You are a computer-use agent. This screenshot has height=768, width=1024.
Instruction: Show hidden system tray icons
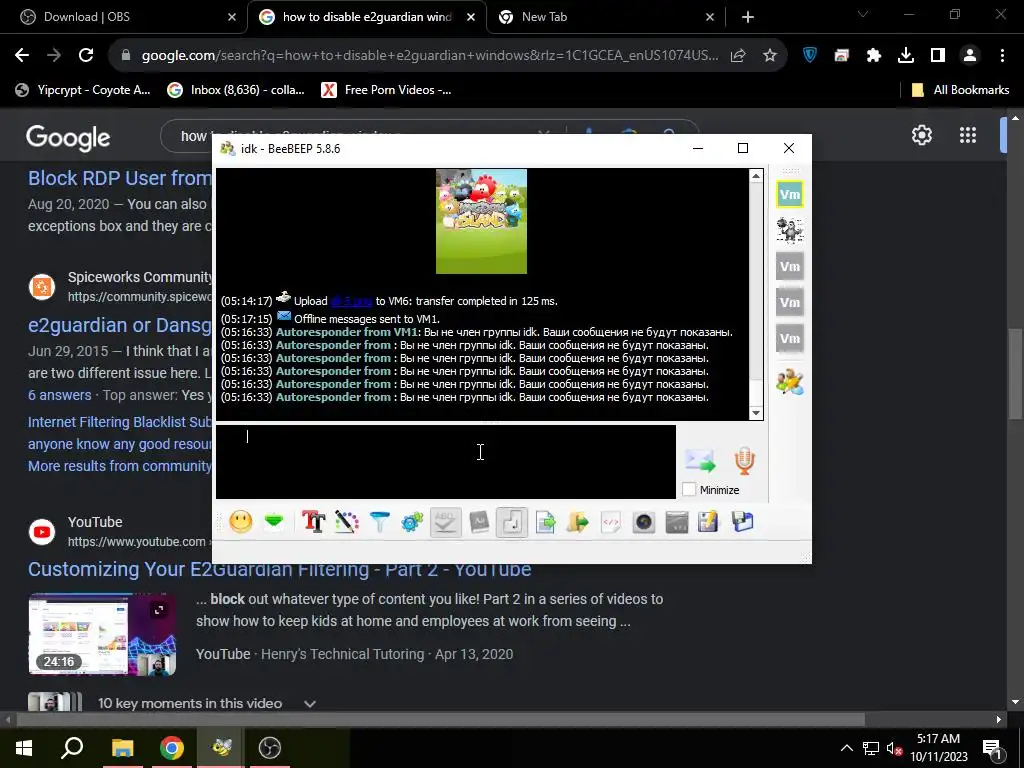pos(846,748)
